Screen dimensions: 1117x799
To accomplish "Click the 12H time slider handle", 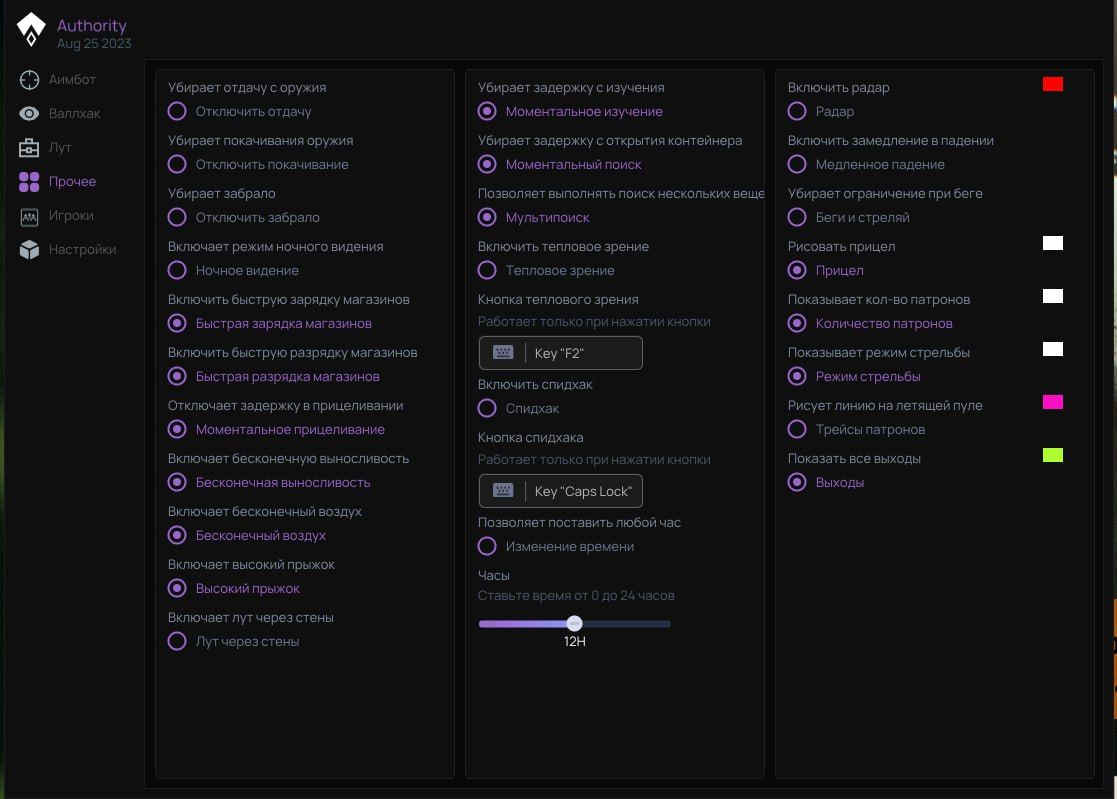I will coord(574,623).
